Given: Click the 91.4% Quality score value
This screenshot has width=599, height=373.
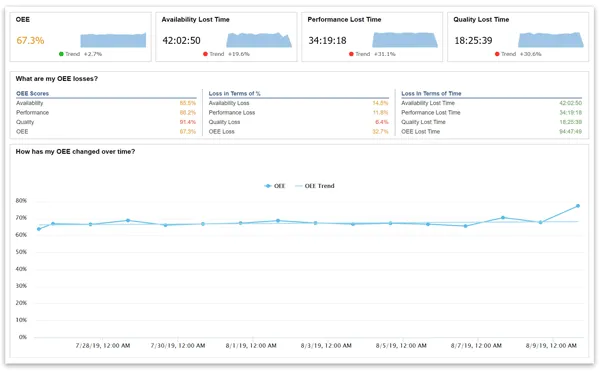Looking at the screenshot, I should point(188,122).
